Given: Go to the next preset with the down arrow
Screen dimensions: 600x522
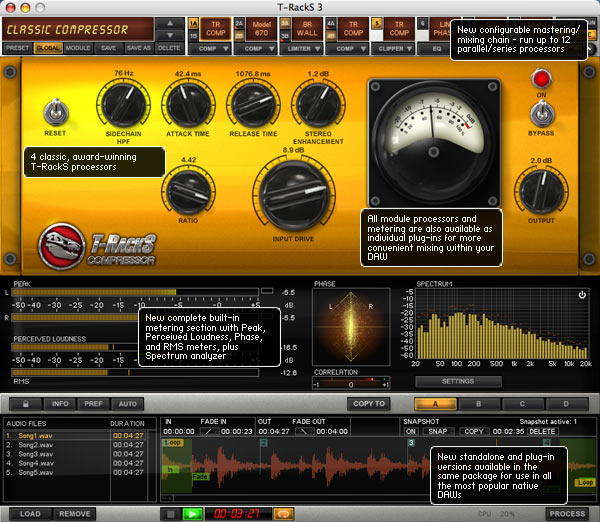Looking at the screenshot, I should [170, 35].
